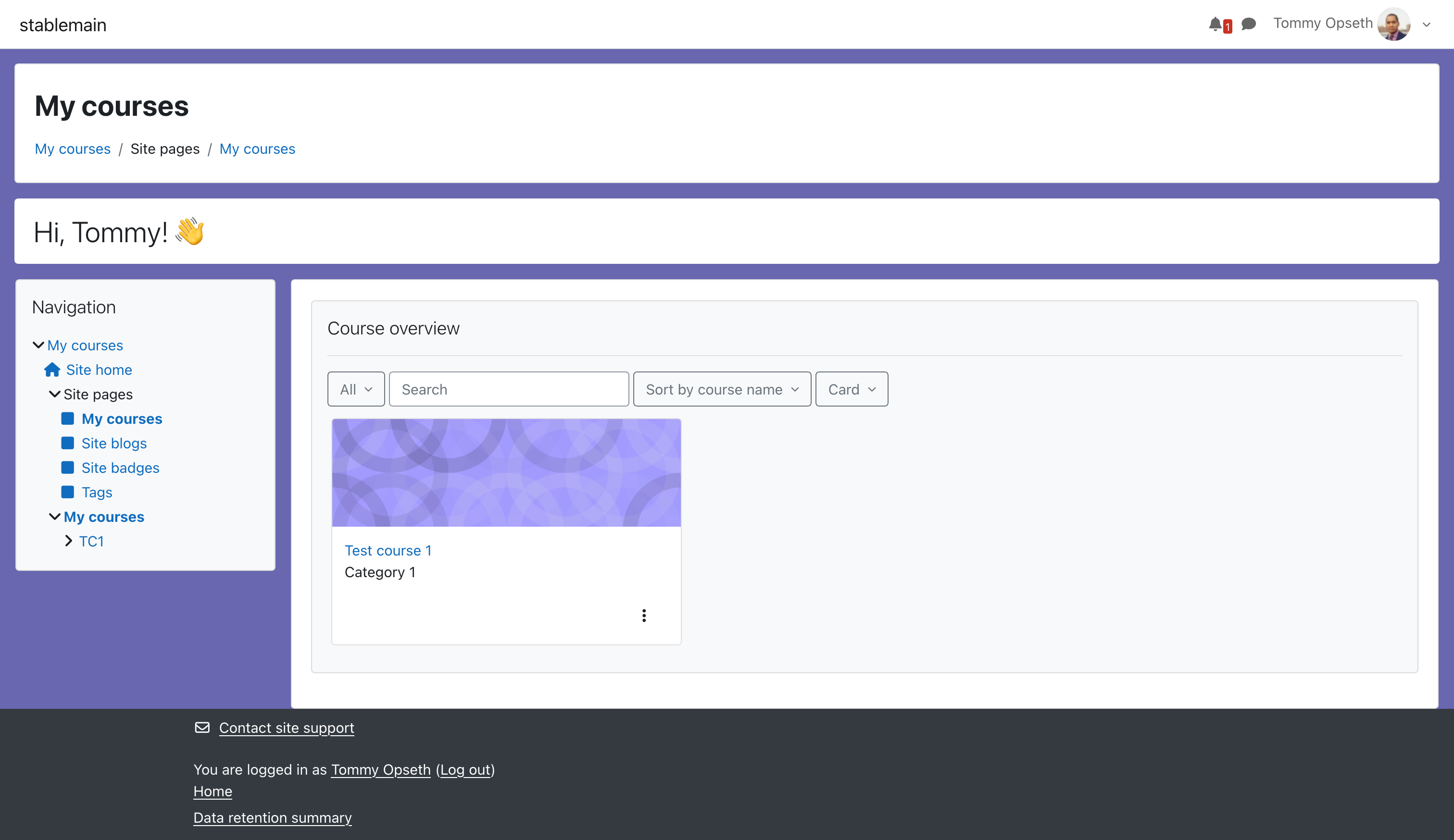
Task: Open the messaging speech bubble icon
Action: click(x=1248, y=24)
